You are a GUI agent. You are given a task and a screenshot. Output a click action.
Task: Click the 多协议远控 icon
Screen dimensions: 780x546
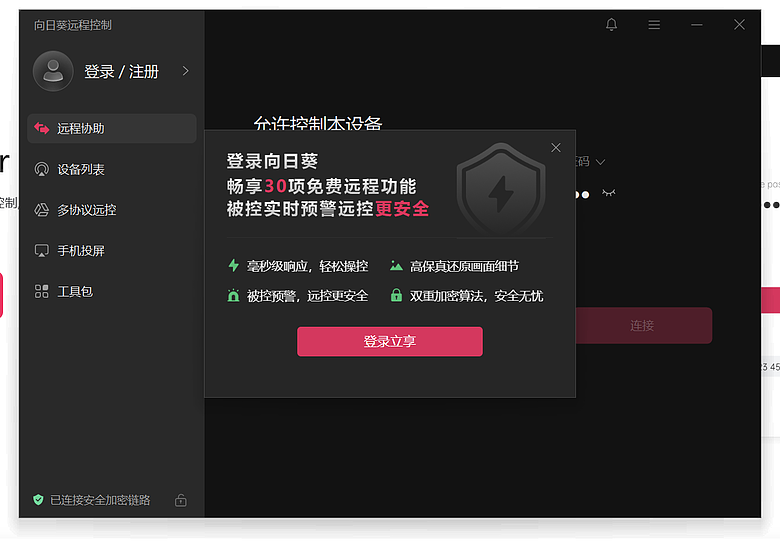(42, 210)
